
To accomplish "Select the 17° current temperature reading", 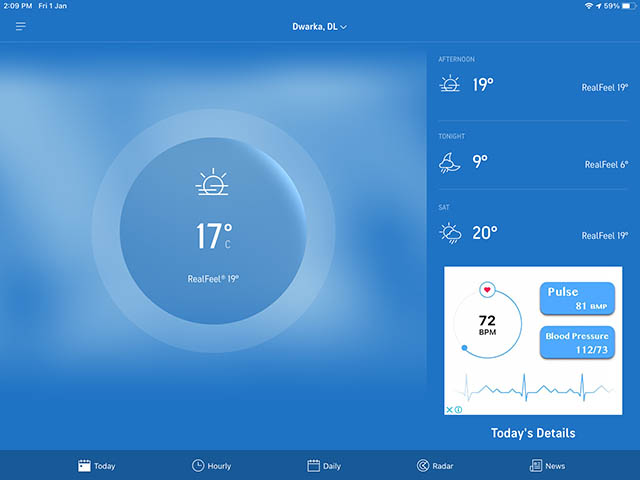I will pos(214,236).
